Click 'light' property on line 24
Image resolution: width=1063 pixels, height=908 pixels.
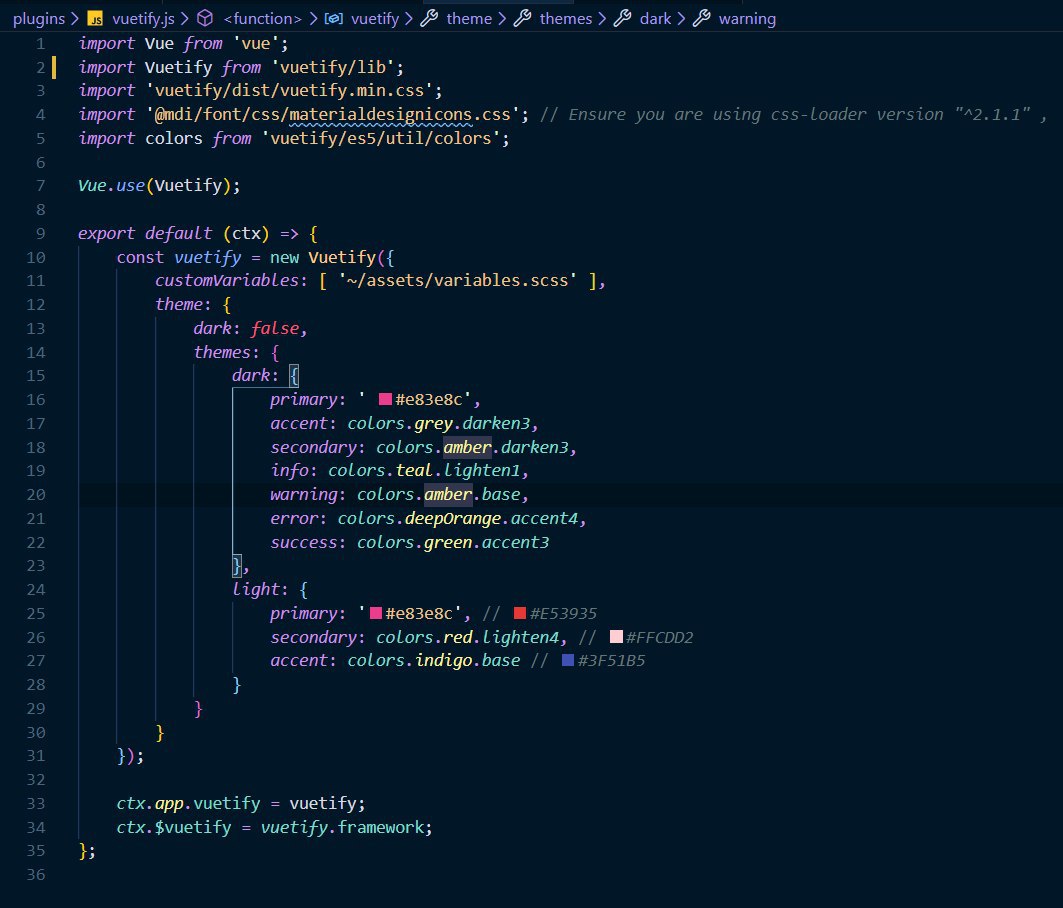[x=256, y=590]
